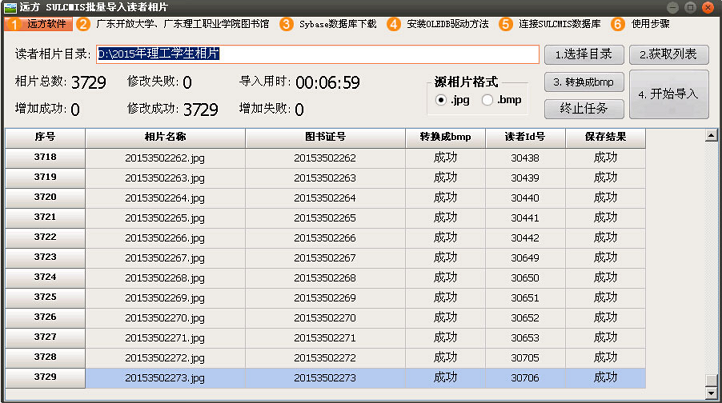This screenshot has width=722, height=403.
Task: Click cell 20153502269.jpg
Action: coord(165,298)
